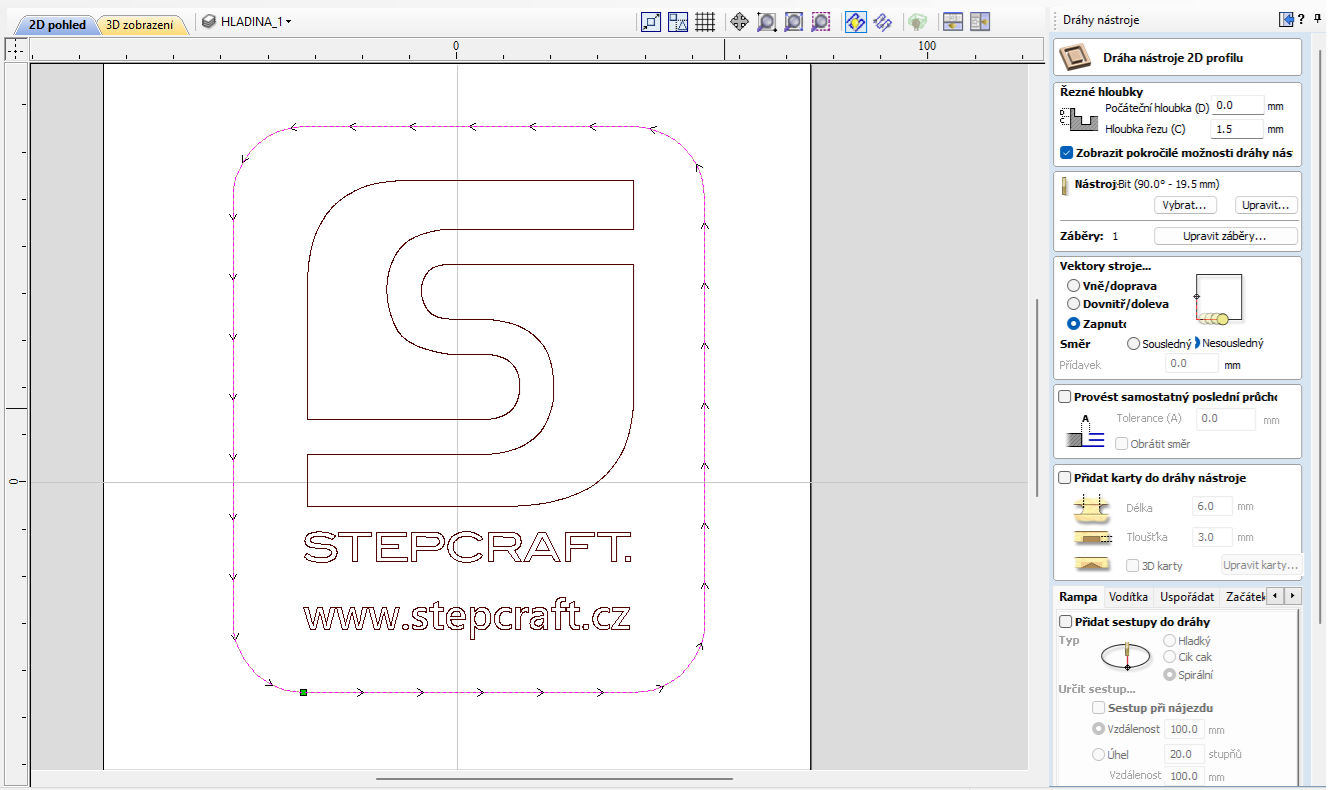Click the Upravit záběry... button
This screenshot has height=790, width=1329.
coord(1225,237)
